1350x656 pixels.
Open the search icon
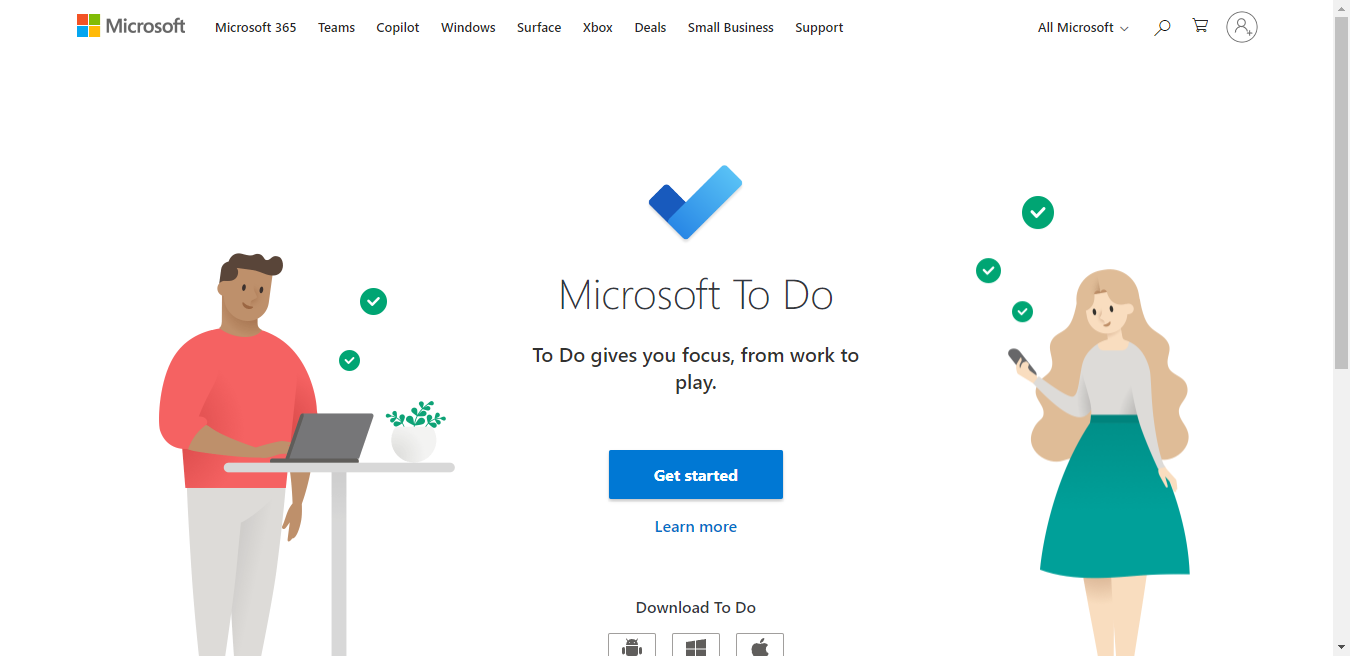click(1161, 27)
